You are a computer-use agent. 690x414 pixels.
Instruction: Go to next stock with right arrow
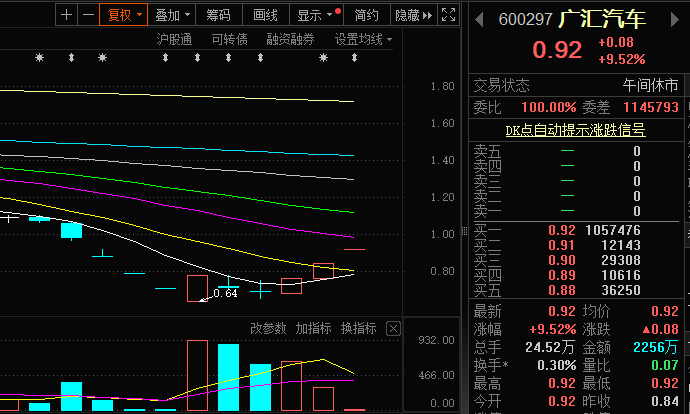point(674,20)
